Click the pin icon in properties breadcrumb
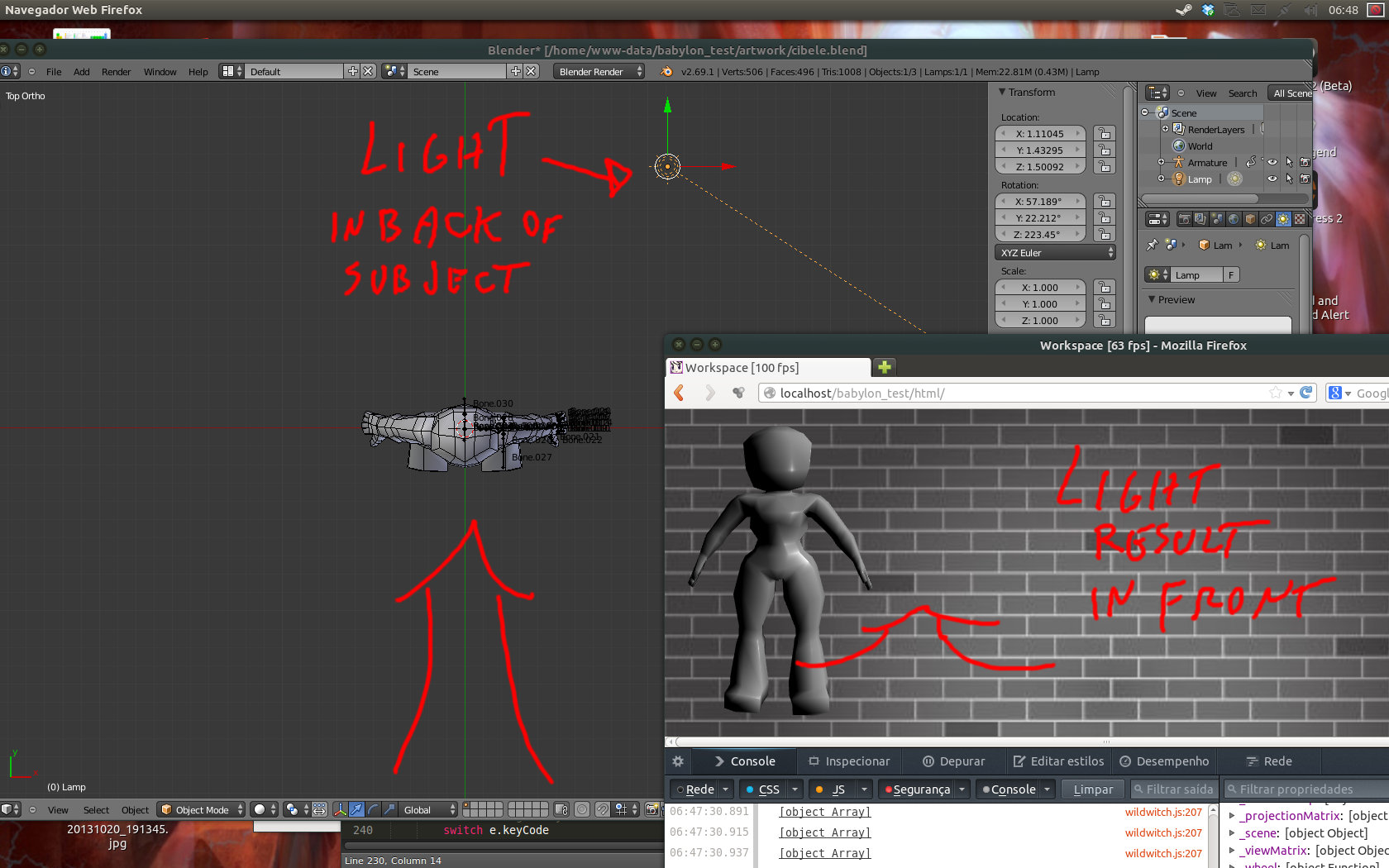Screen dimensions: 1389x868 click(x=1153, y=245)
